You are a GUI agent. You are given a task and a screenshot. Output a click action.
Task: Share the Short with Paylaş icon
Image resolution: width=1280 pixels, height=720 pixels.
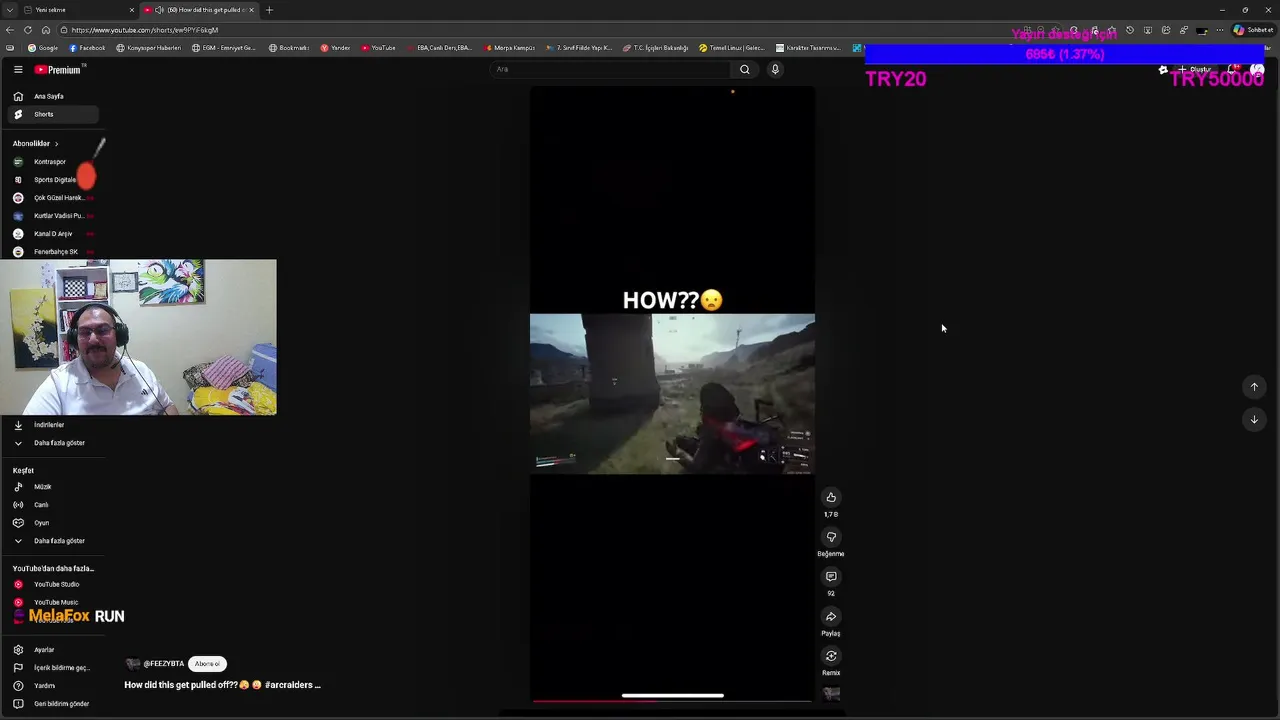[x=831, y=617]
